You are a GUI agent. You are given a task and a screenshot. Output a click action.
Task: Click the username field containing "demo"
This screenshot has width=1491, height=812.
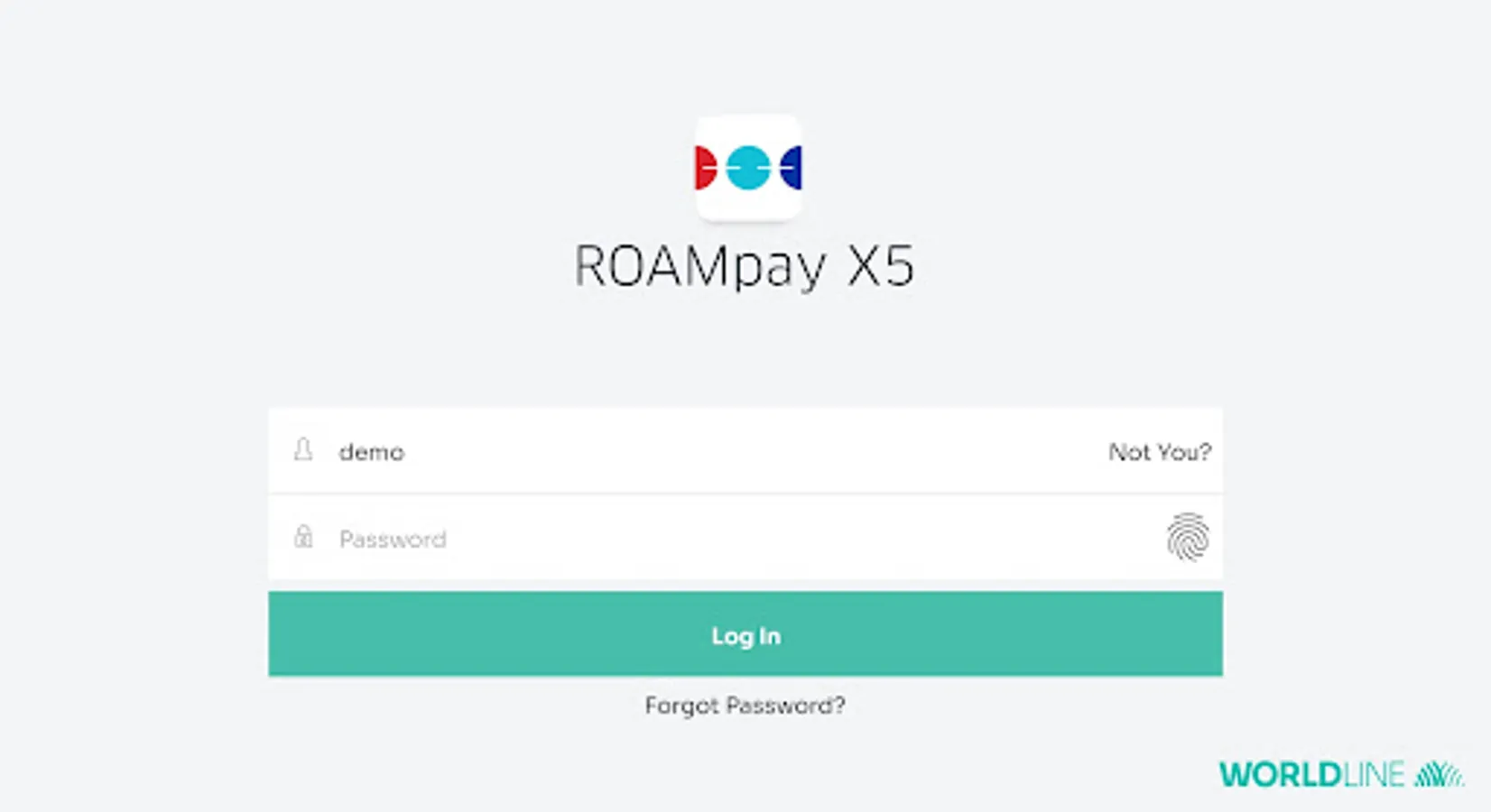coord(722,451)
